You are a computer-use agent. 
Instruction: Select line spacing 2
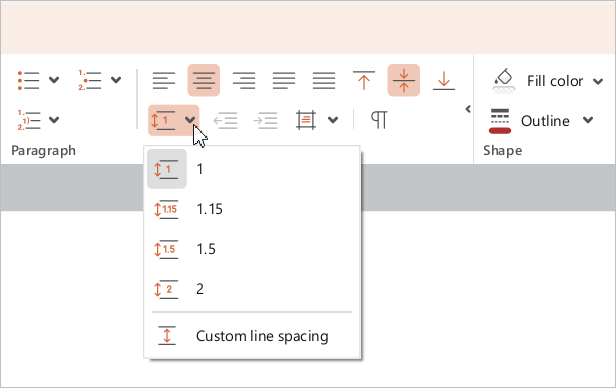(252, 289)
